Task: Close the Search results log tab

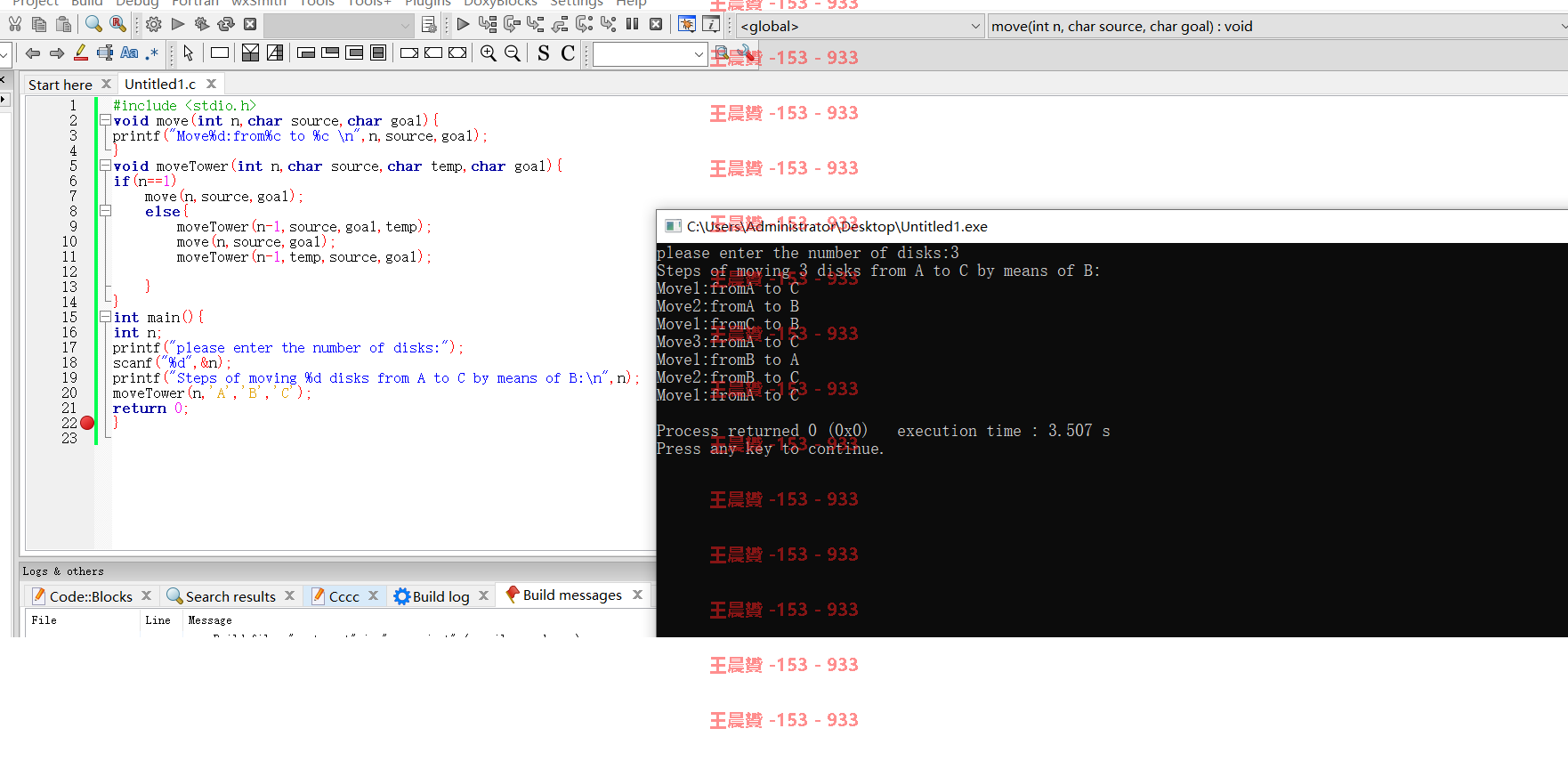Action: (x=289, y=595)
